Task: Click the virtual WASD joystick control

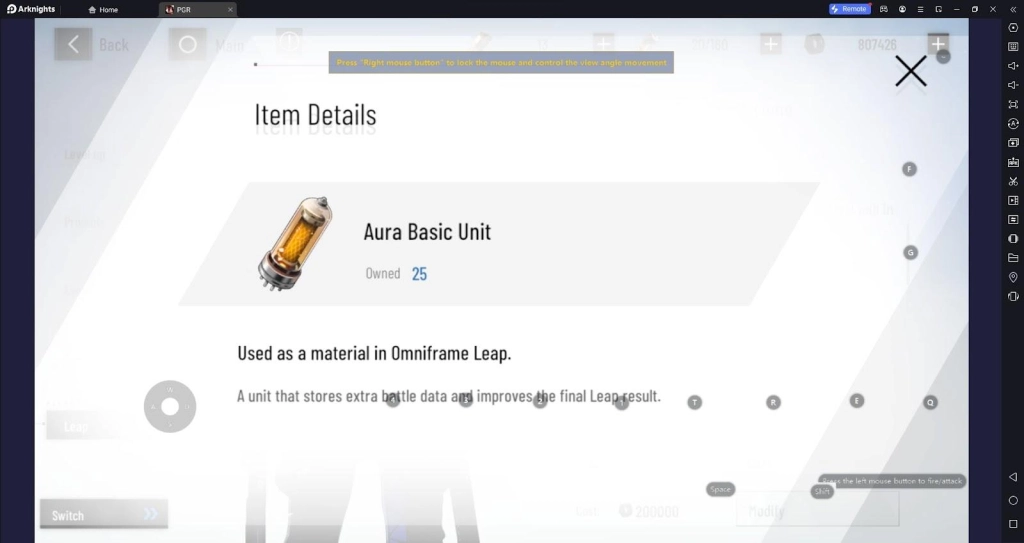Action: (x=170, y=406)
